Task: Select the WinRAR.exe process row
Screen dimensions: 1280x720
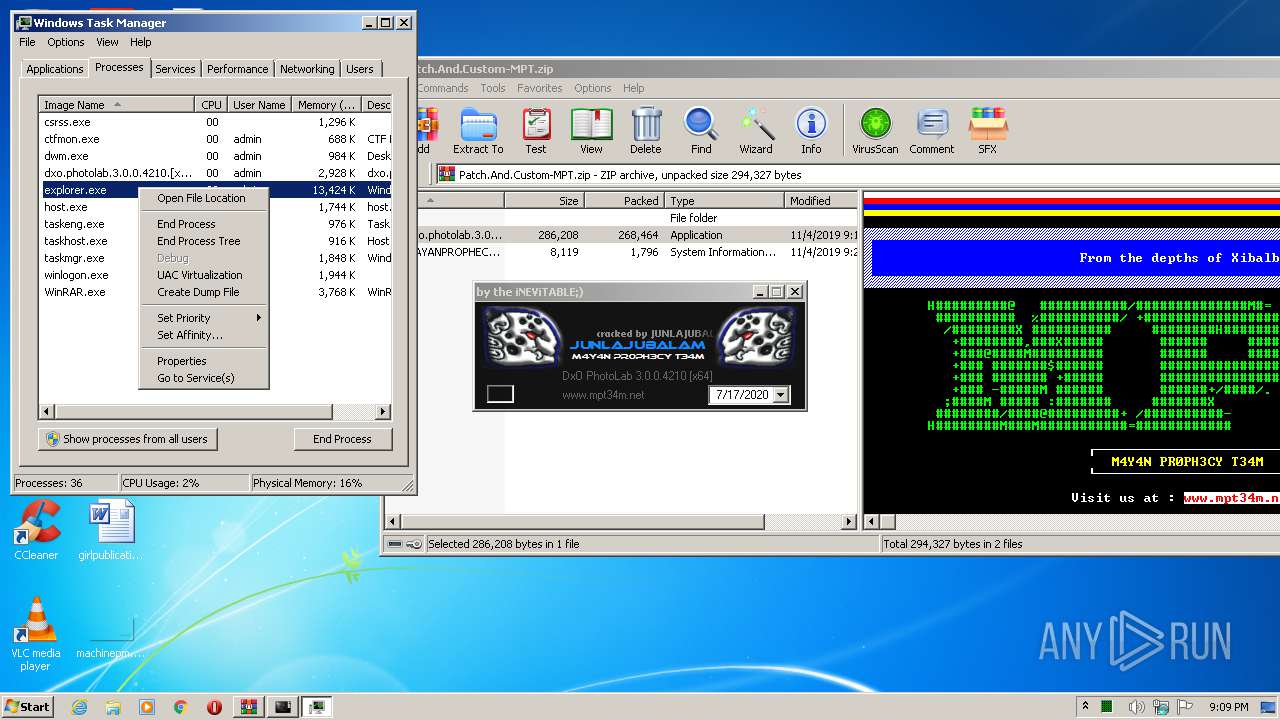Action: click(214, 292)
